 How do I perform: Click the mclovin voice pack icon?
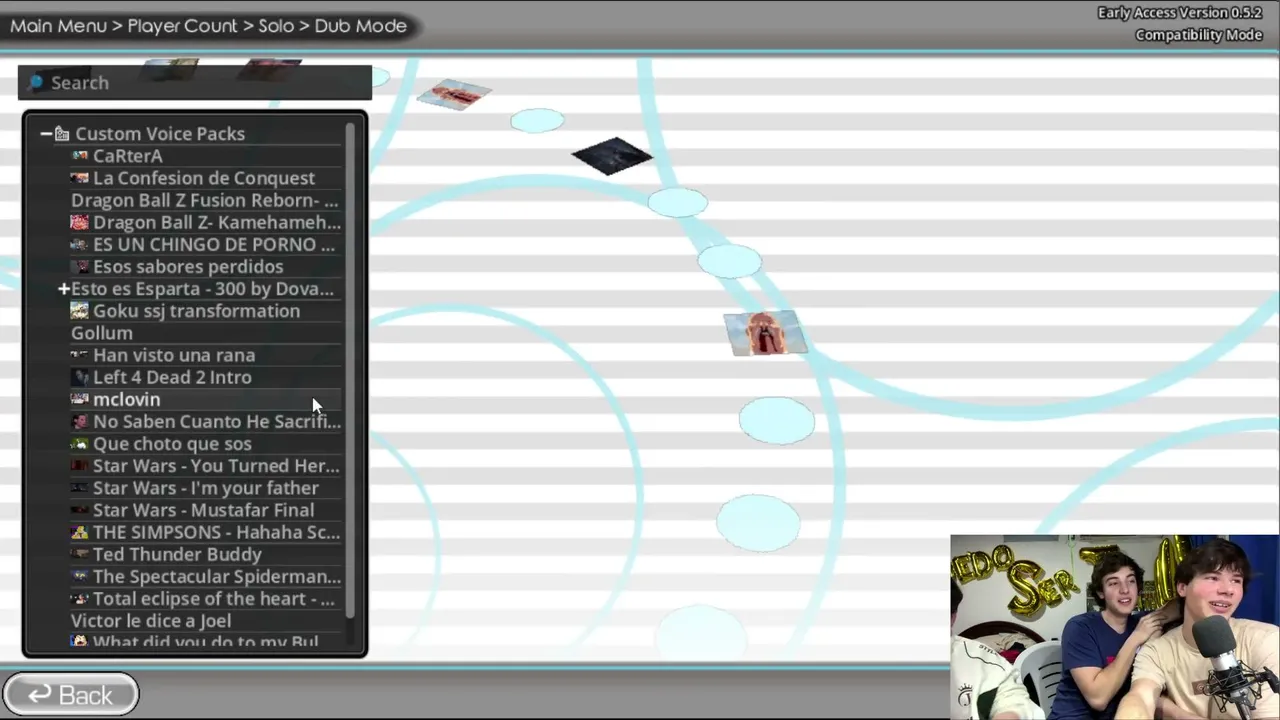[x=80, y=399]
